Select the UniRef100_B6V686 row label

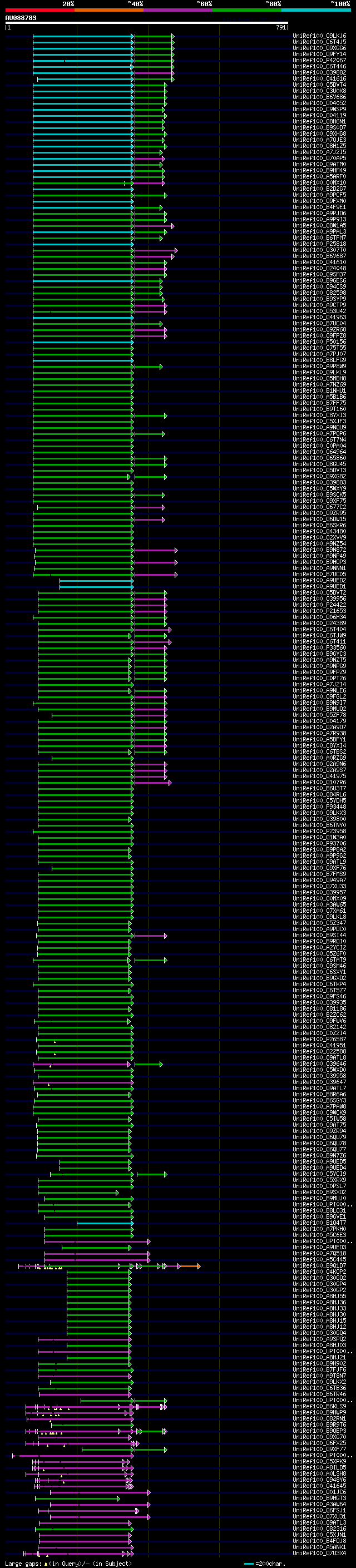click(319, 97)
